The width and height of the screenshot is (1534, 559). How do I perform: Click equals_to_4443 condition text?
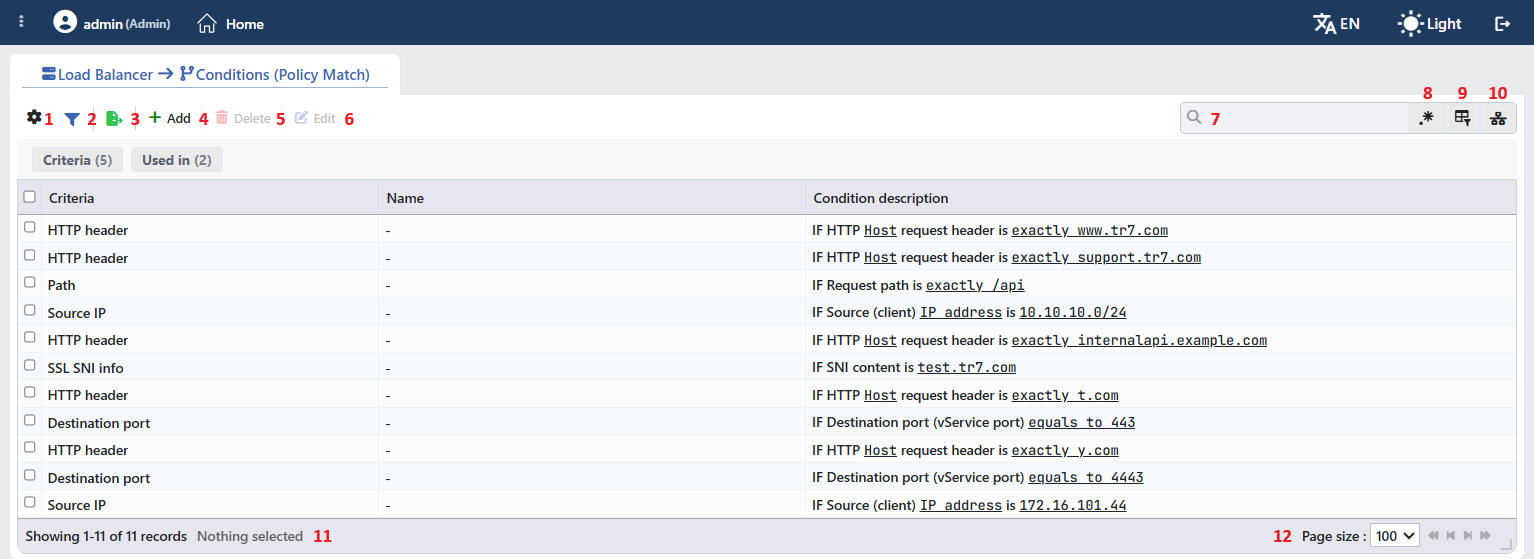click(1086, 478)
